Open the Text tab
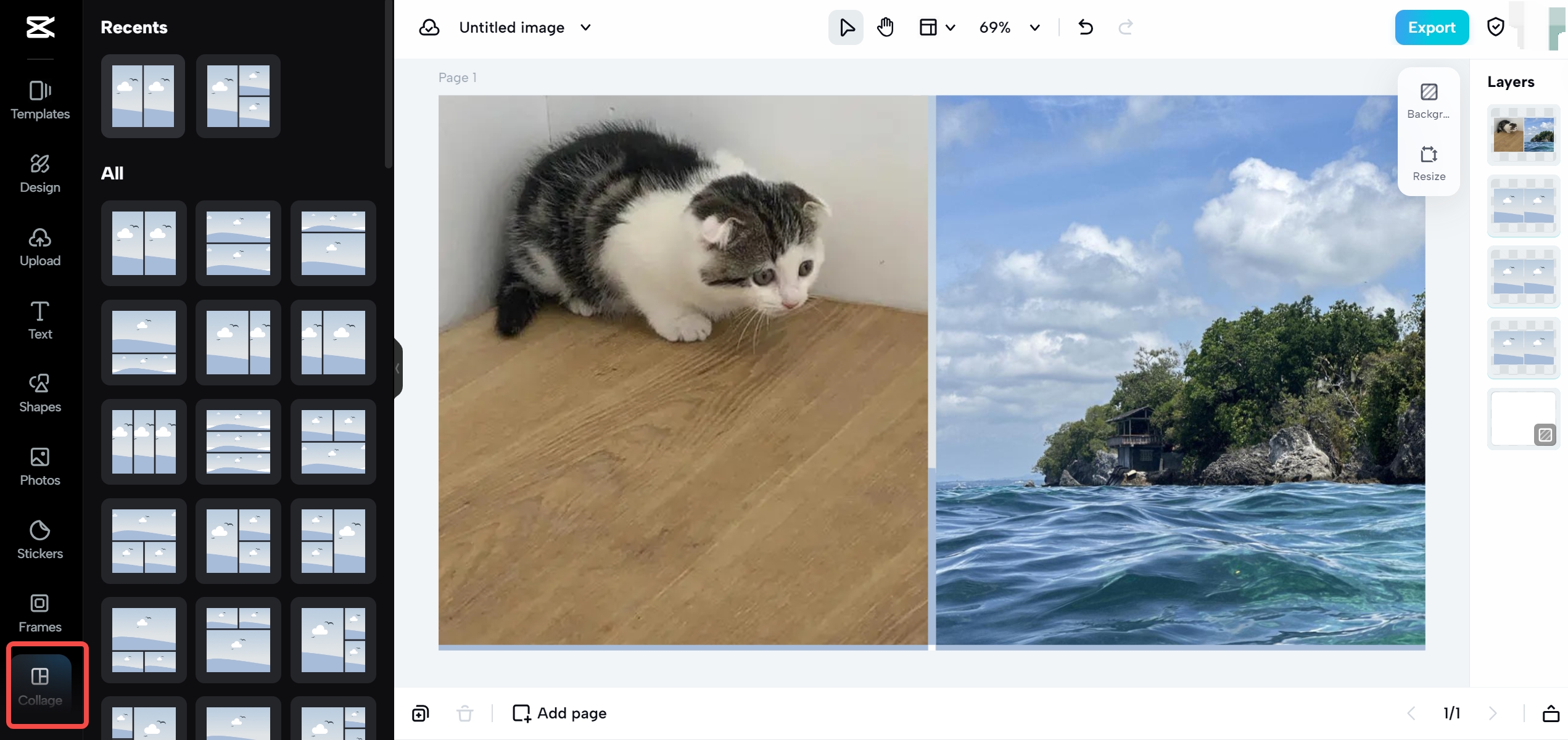The height and width of the screenshot is (740, 1568). pos(40,320)
